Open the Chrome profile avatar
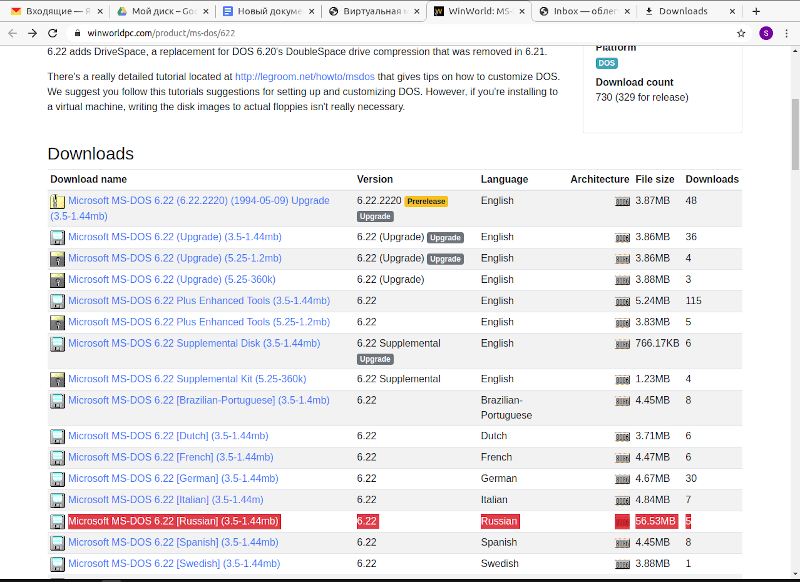The width and height of the screenshot is (800, 582). tap(765, 33)
